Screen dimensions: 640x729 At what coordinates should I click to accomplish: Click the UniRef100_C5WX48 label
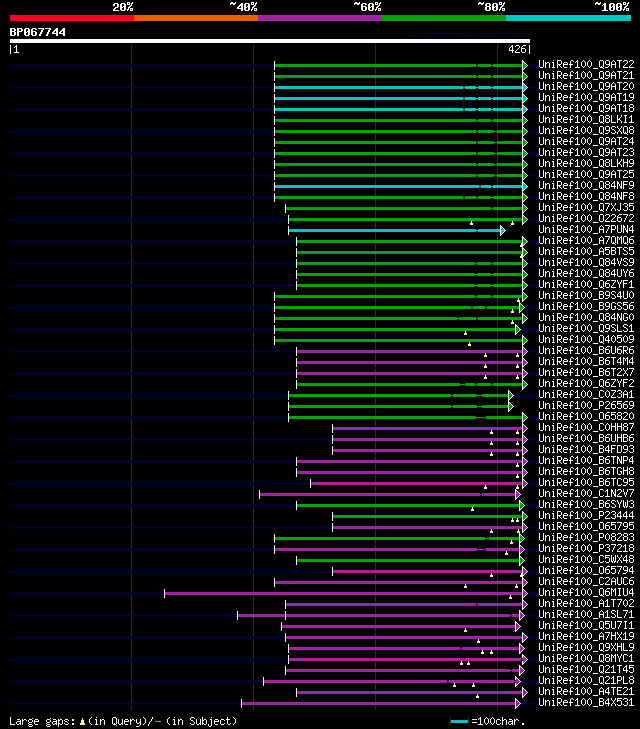point(586,560)
